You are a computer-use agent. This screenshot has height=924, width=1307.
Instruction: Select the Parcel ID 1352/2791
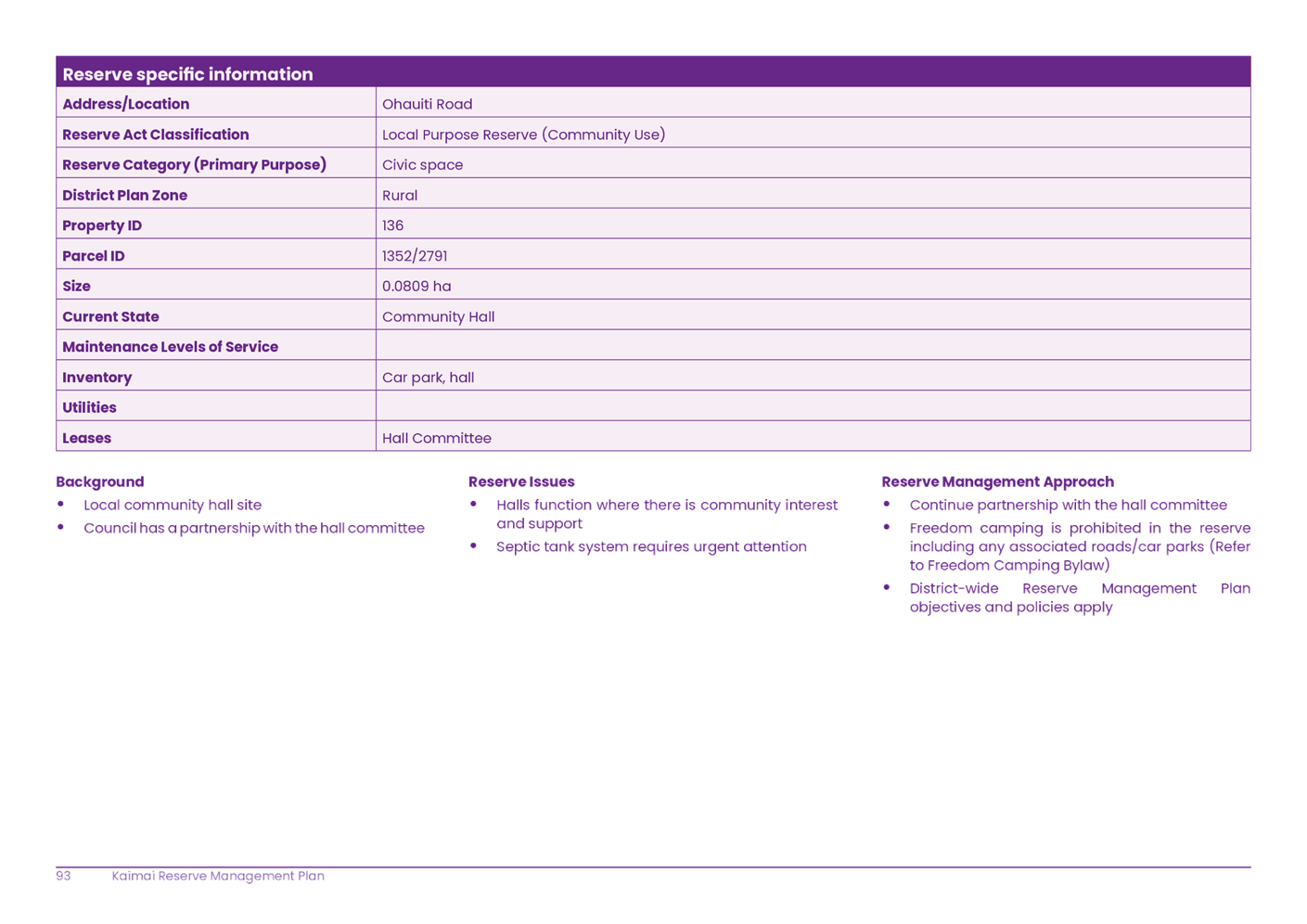tap(415, 255)
